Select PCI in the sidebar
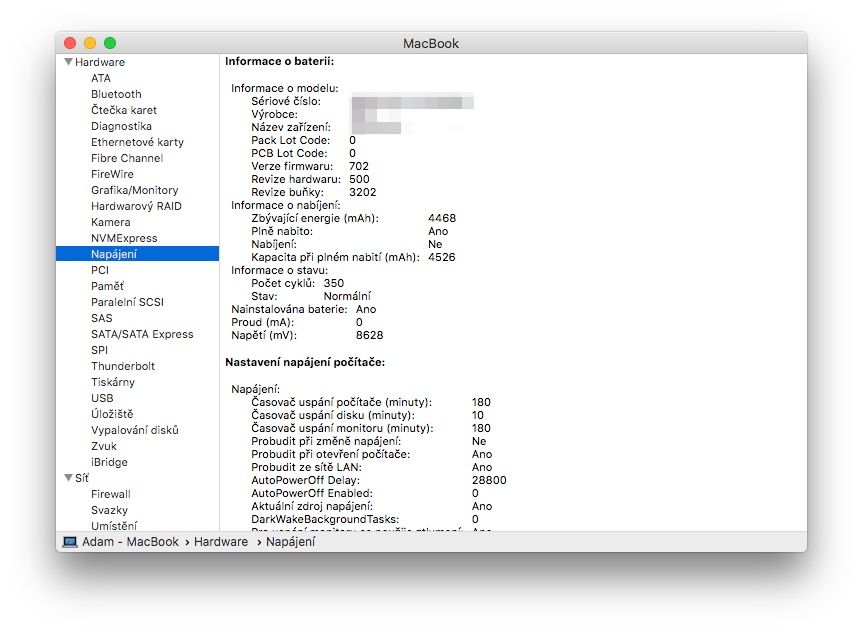 tap(100, 270)
